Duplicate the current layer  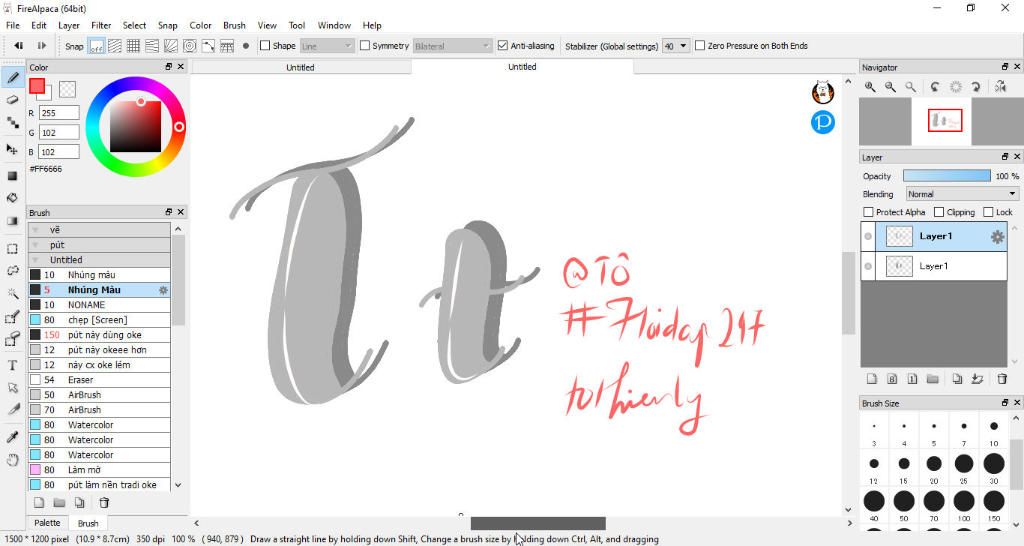tap(957, 379)
